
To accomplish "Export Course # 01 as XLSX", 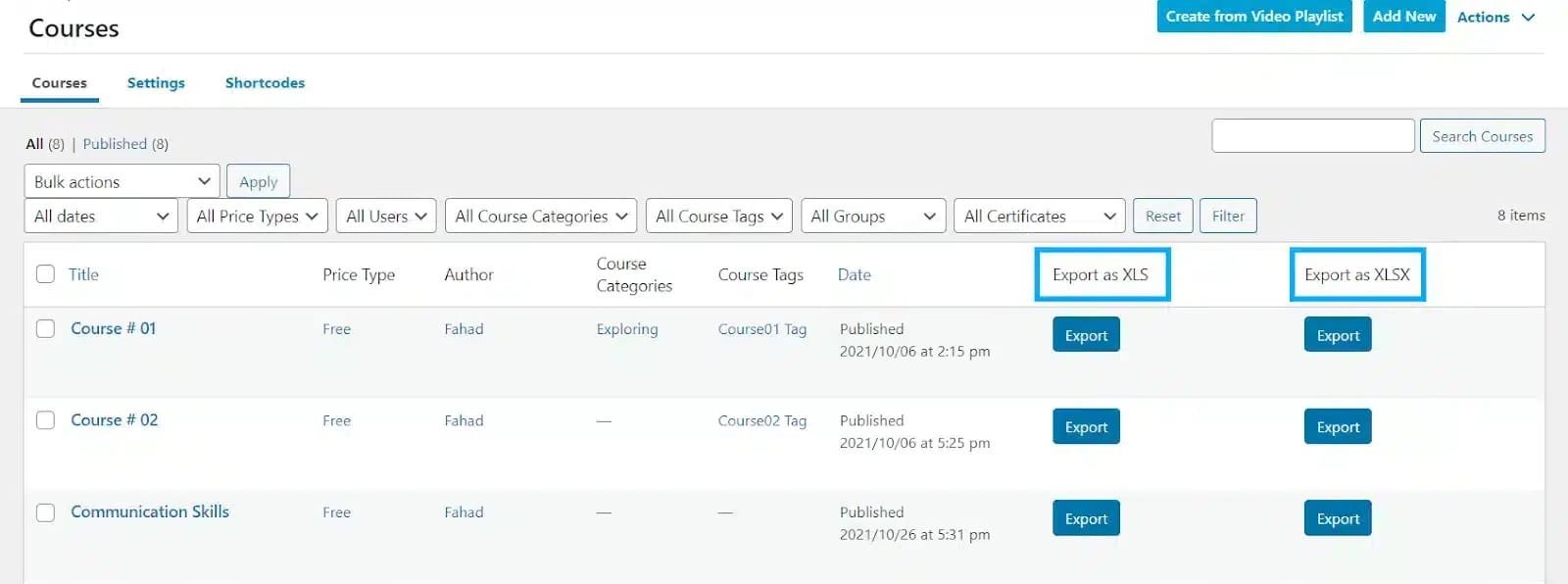I will click(1338, 335).
